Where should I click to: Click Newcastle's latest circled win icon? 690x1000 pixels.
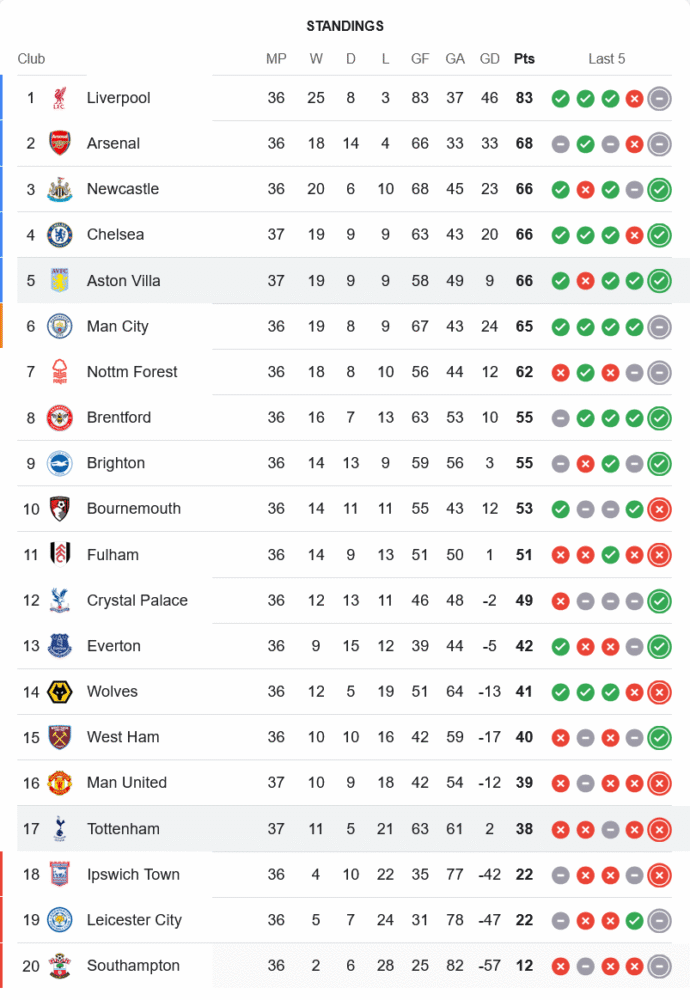[x=659, y=189]
